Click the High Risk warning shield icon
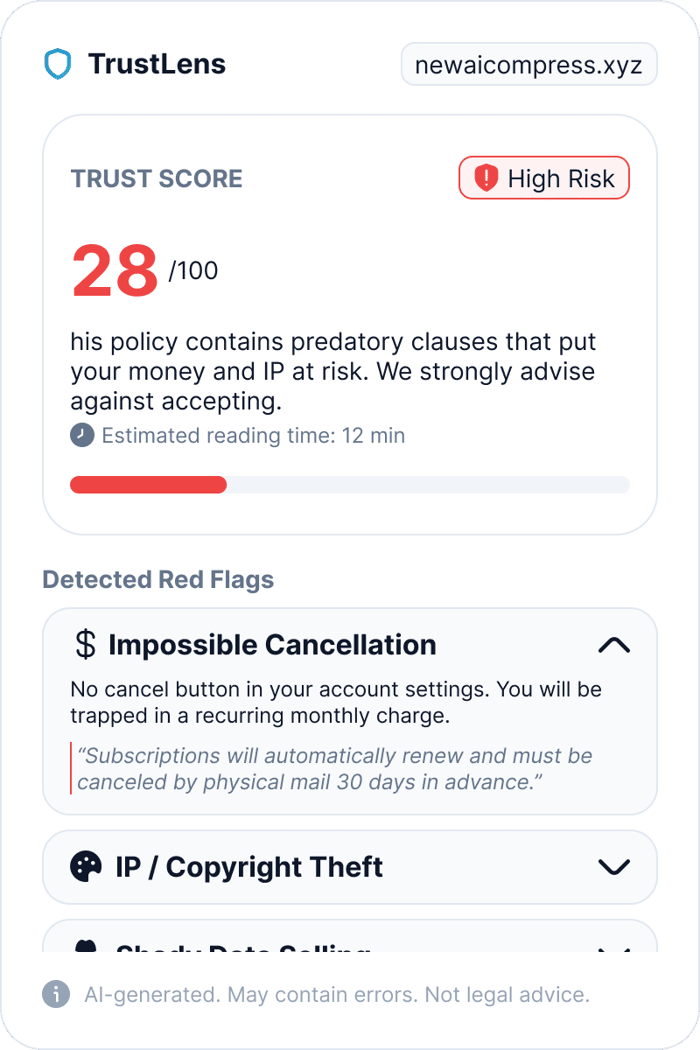Image resolution: width=700 pixels, height=1050 pixels. 486,178
